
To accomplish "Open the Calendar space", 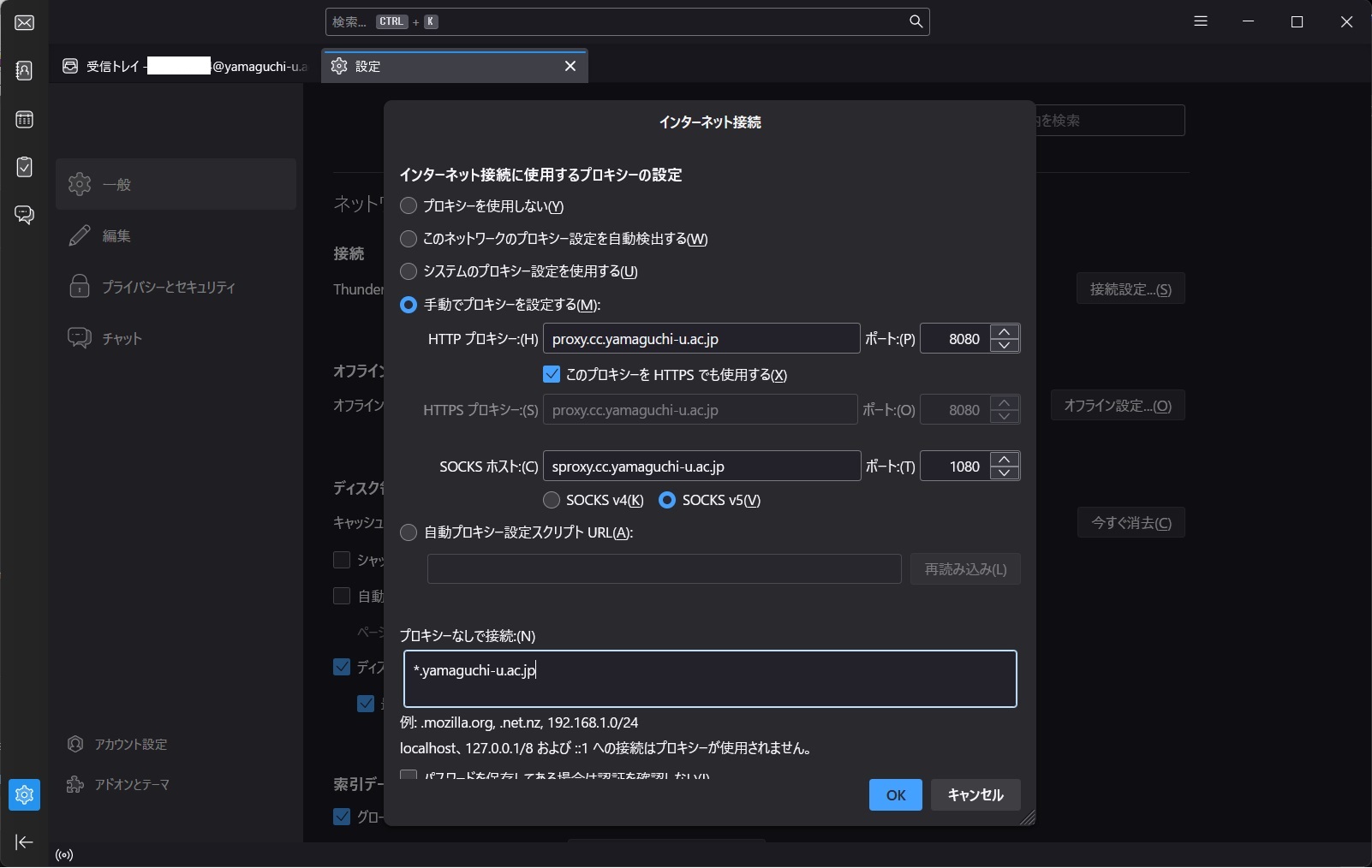I will (24, 119).
